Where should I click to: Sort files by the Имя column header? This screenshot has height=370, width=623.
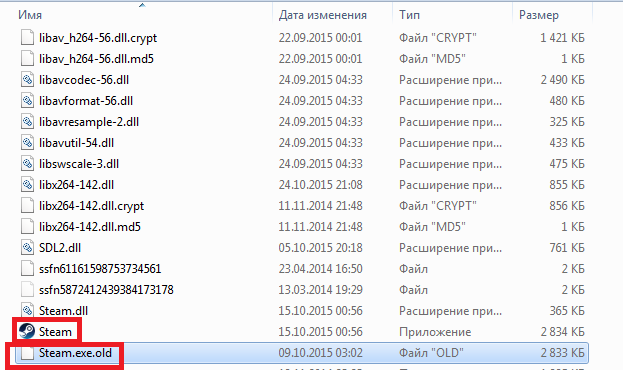[x=30, y=15]
